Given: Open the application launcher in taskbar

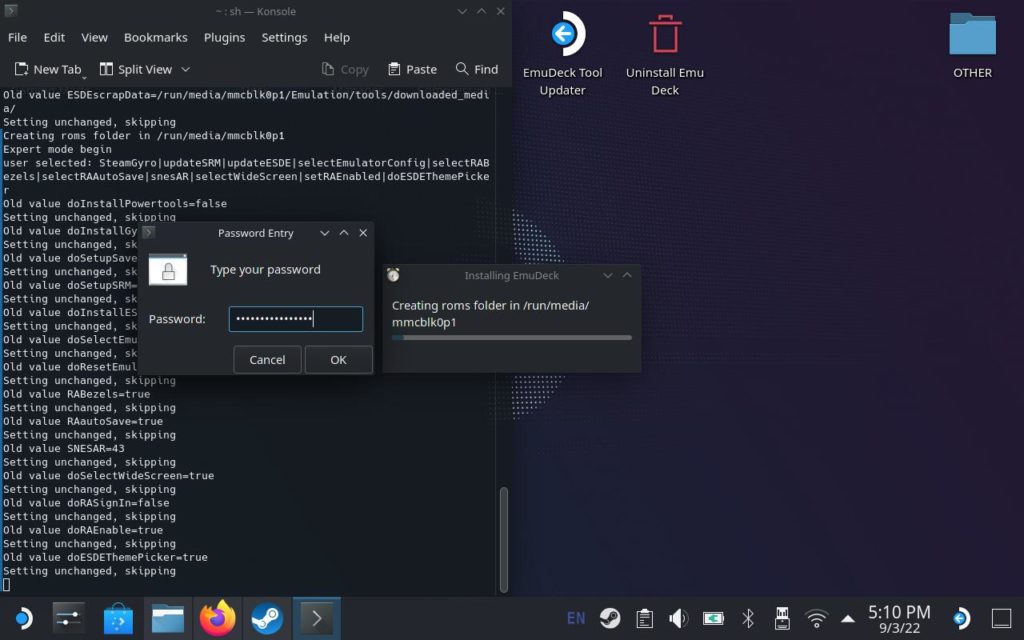Looking at the screenshot, I should [x=22, y=618].
